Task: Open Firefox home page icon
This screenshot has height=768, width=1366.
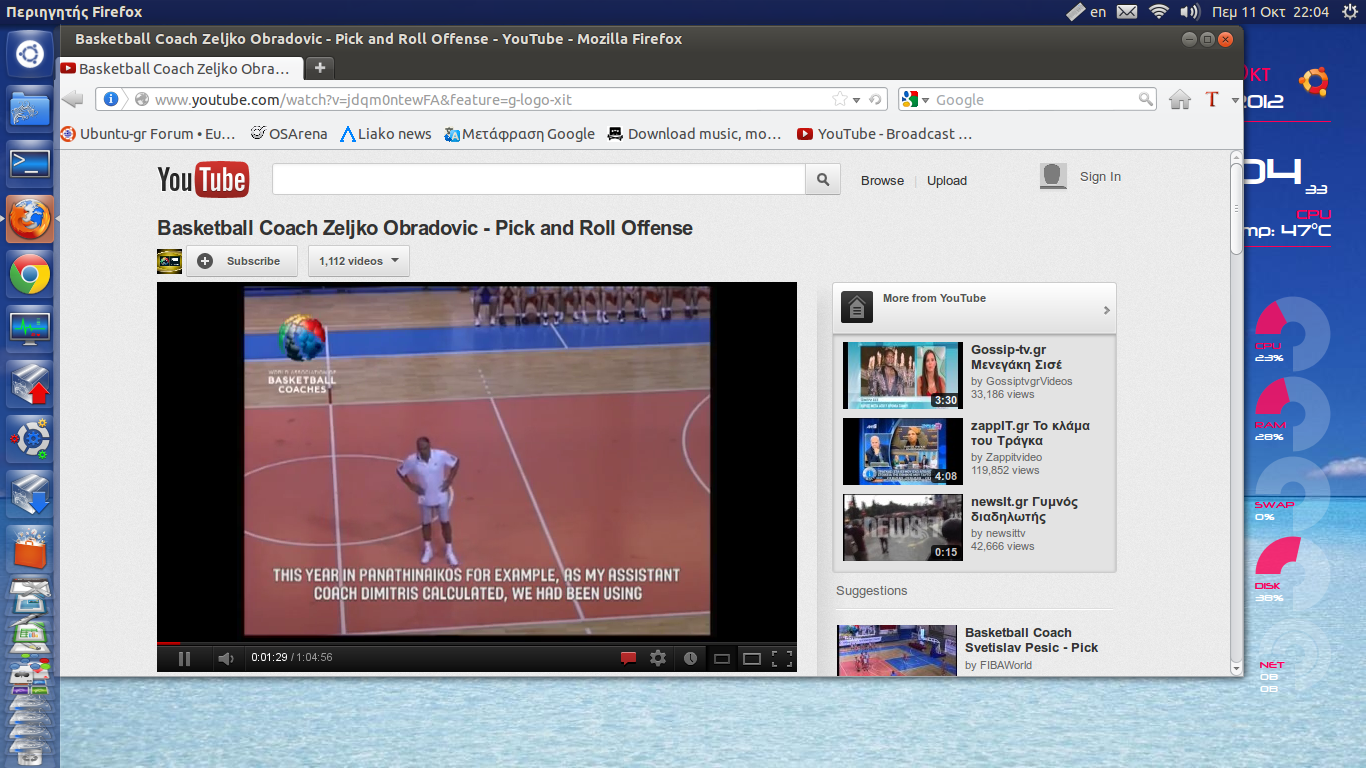Action: [x=1180, y=99]
